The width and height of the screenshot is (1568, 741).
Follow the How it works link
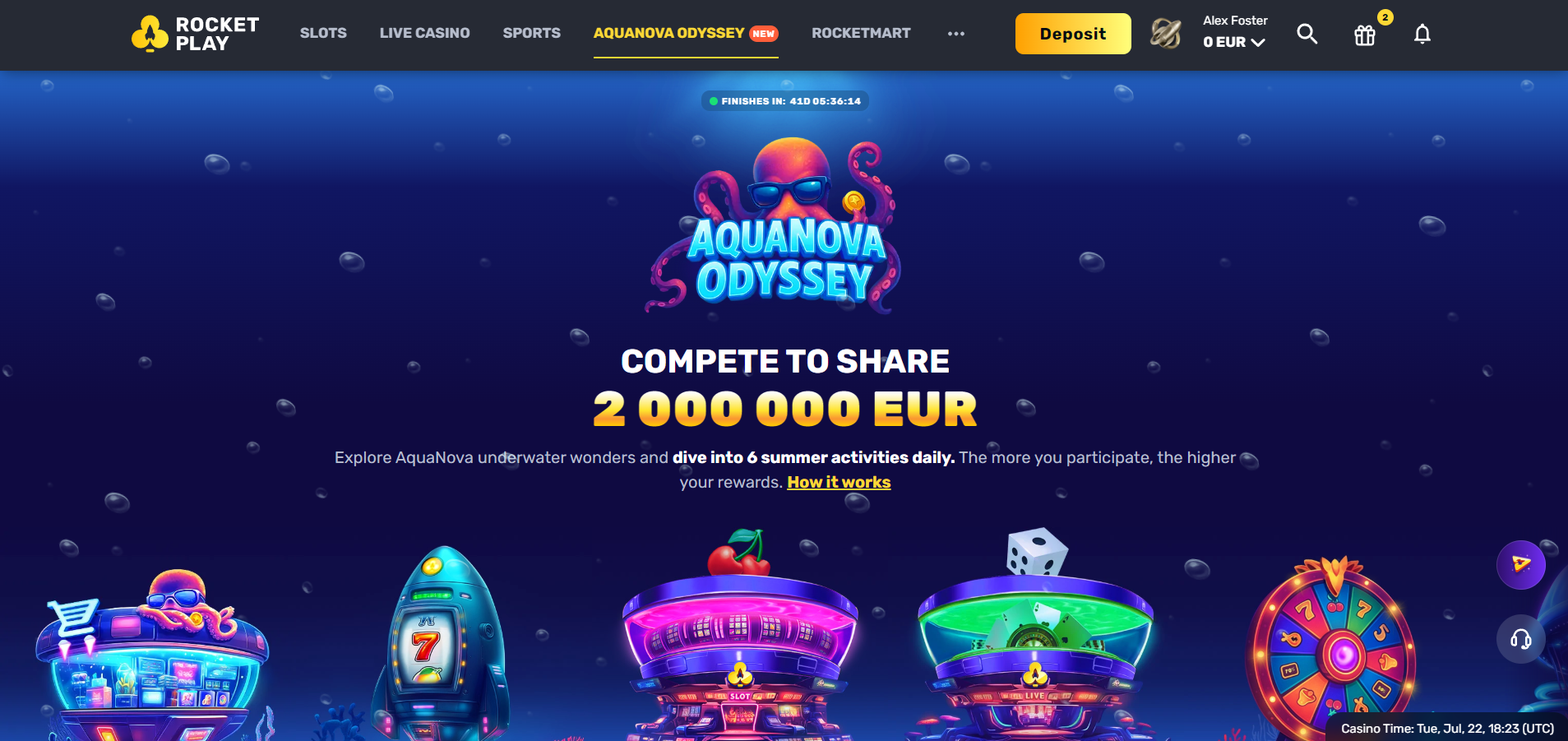point(839,482)
